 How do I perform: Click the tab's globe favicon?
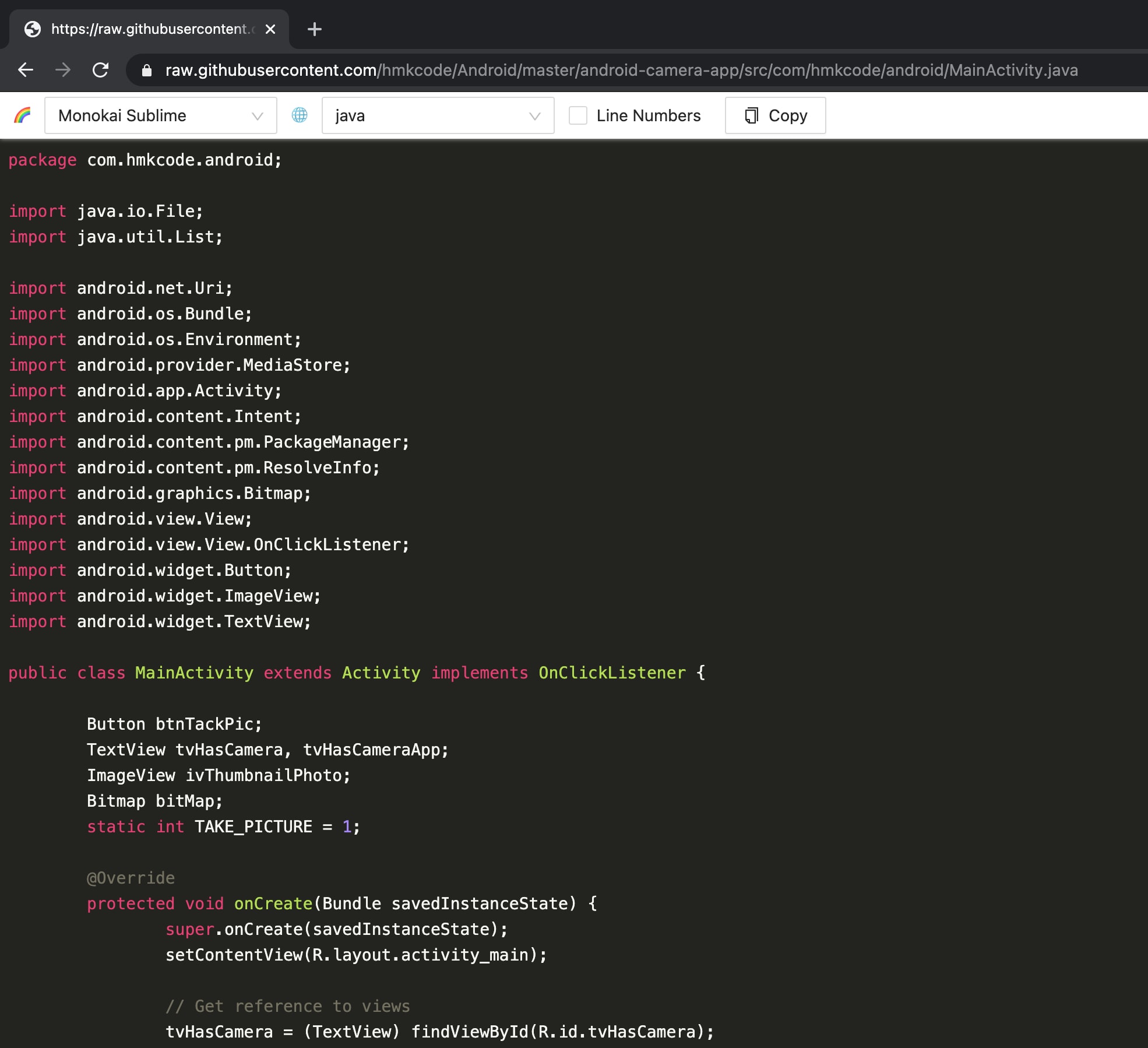[x=33, y=29]
